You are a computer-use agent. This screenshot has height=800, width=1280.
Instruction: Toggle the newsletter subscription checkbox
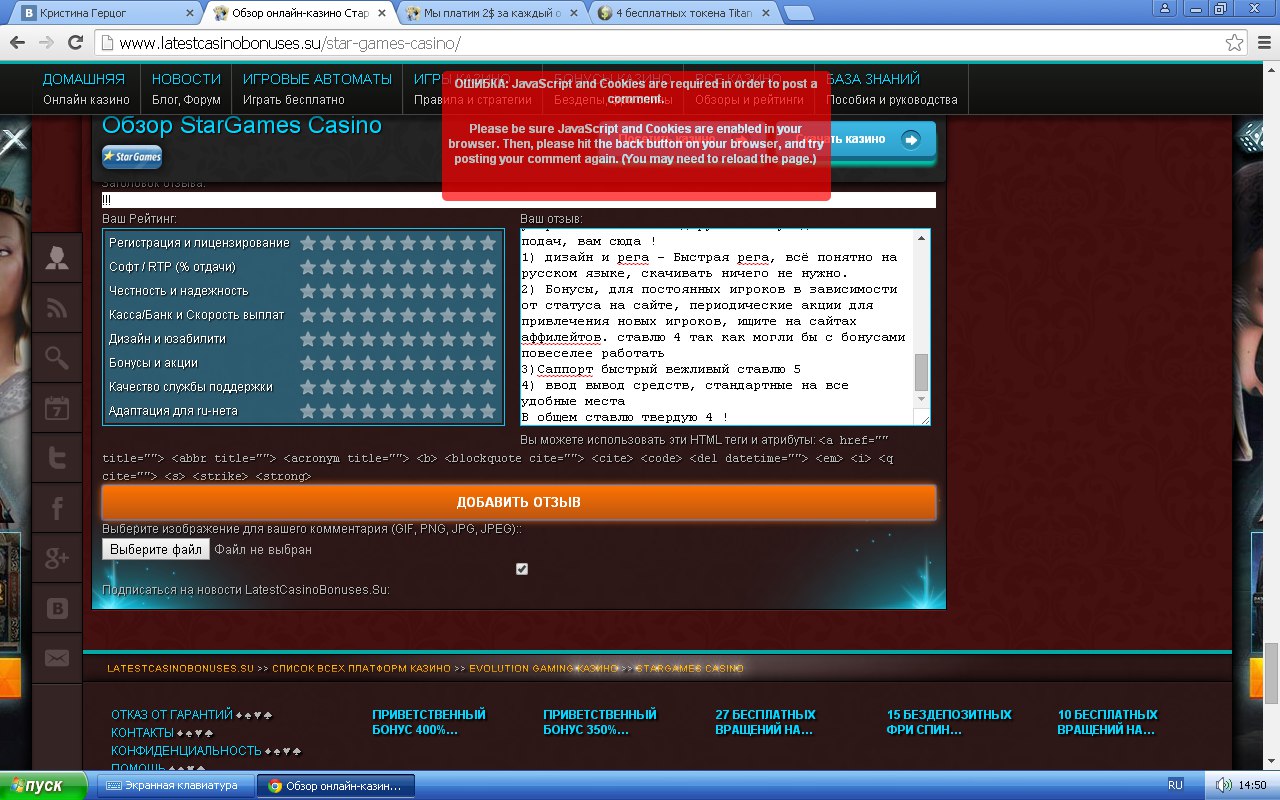(521, 569)
